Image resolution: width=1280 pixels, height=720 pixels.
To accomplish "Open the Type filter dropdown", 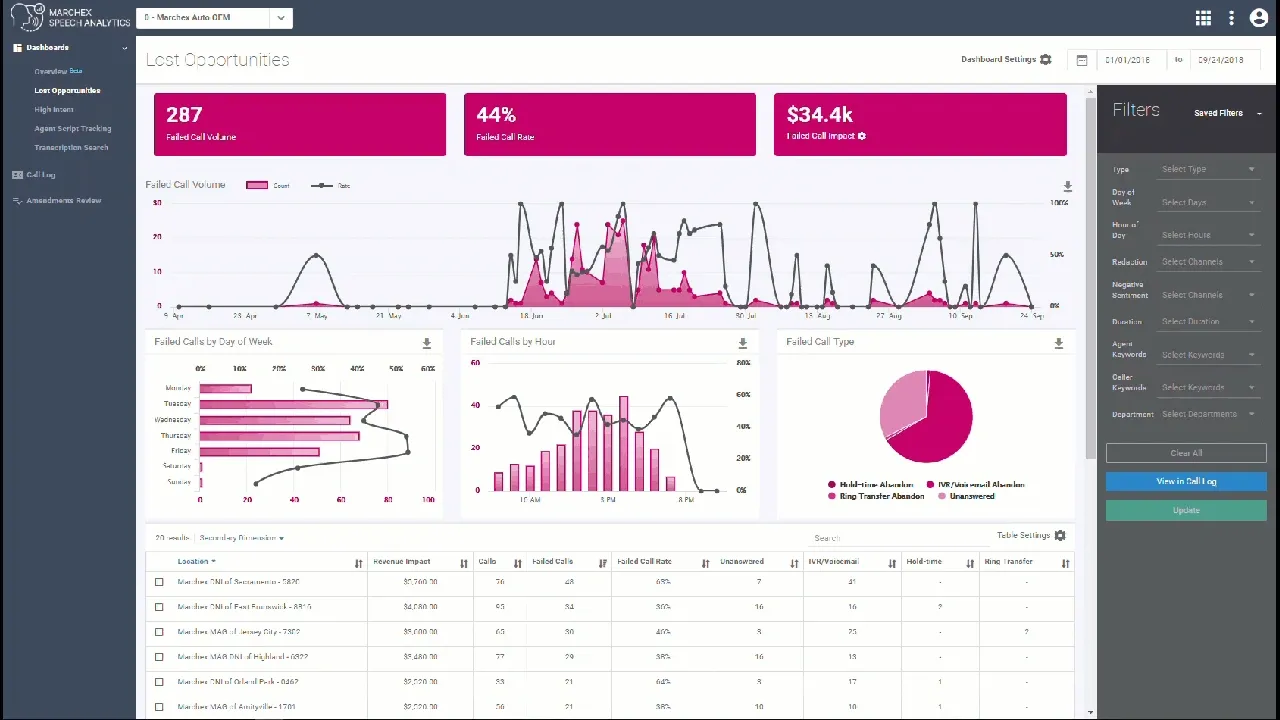I will (1207, 170).
